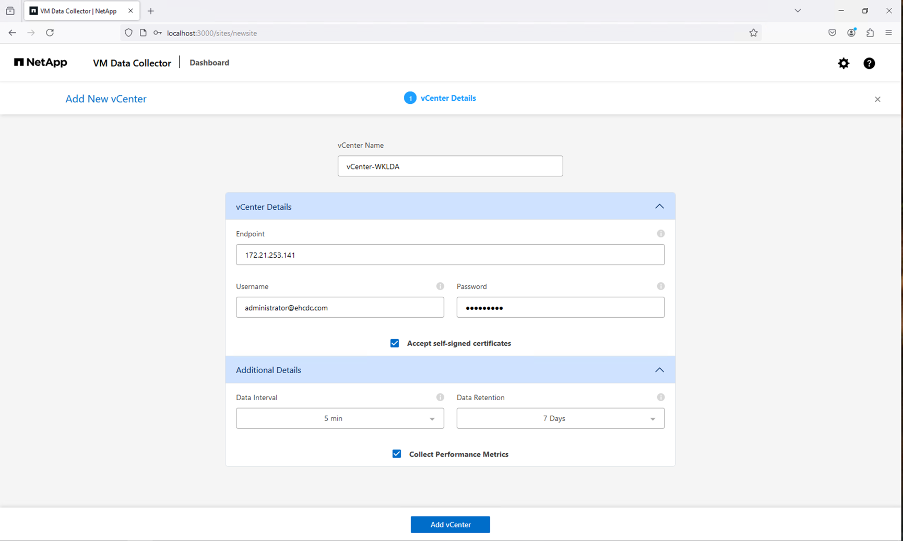Screen dimensions: 904x542
Task: Disable Collect Performance Metrics checkbox
Action: point(397,454)
